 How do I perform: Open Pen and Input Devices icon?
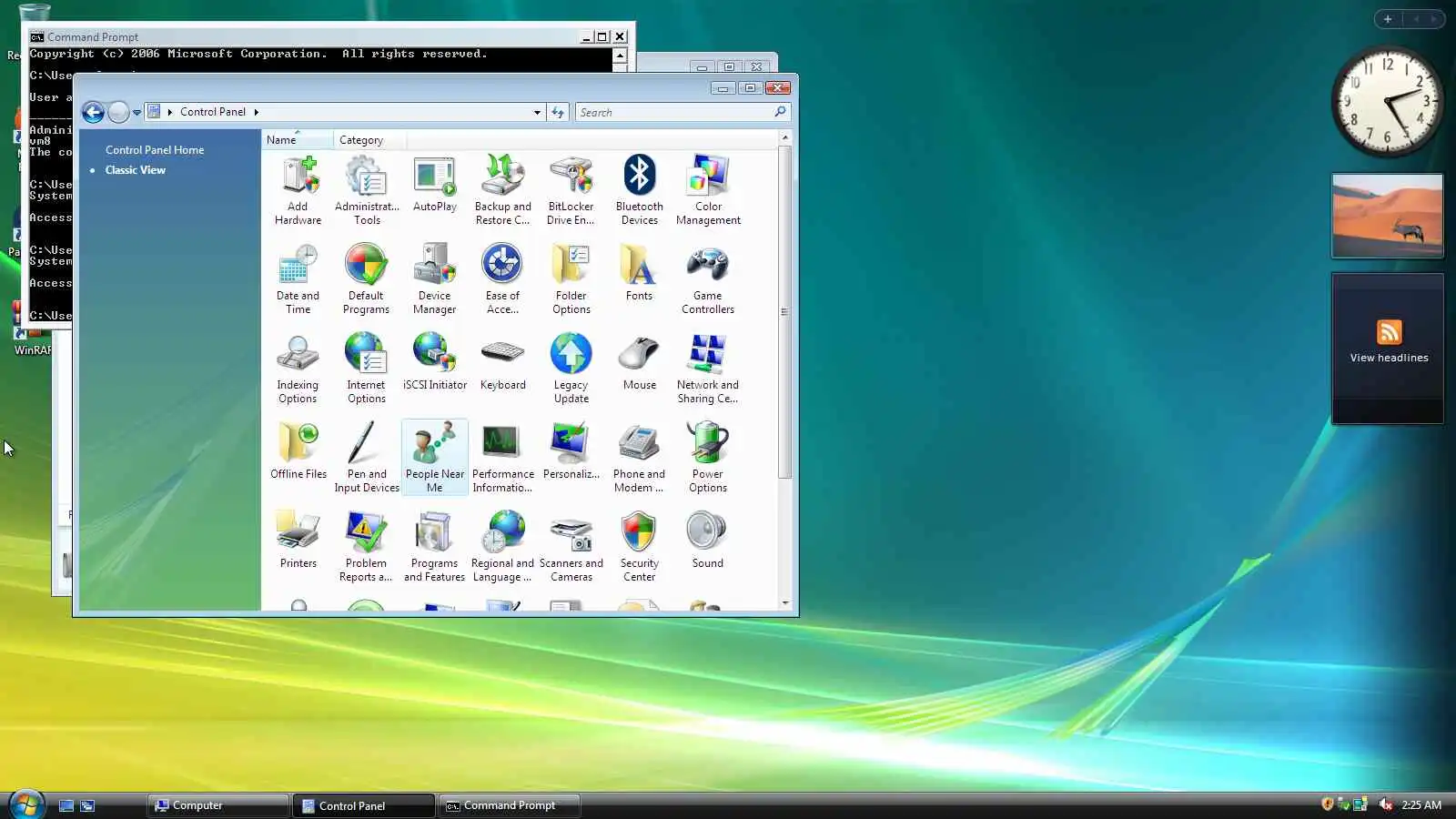[x=367, y=458]
